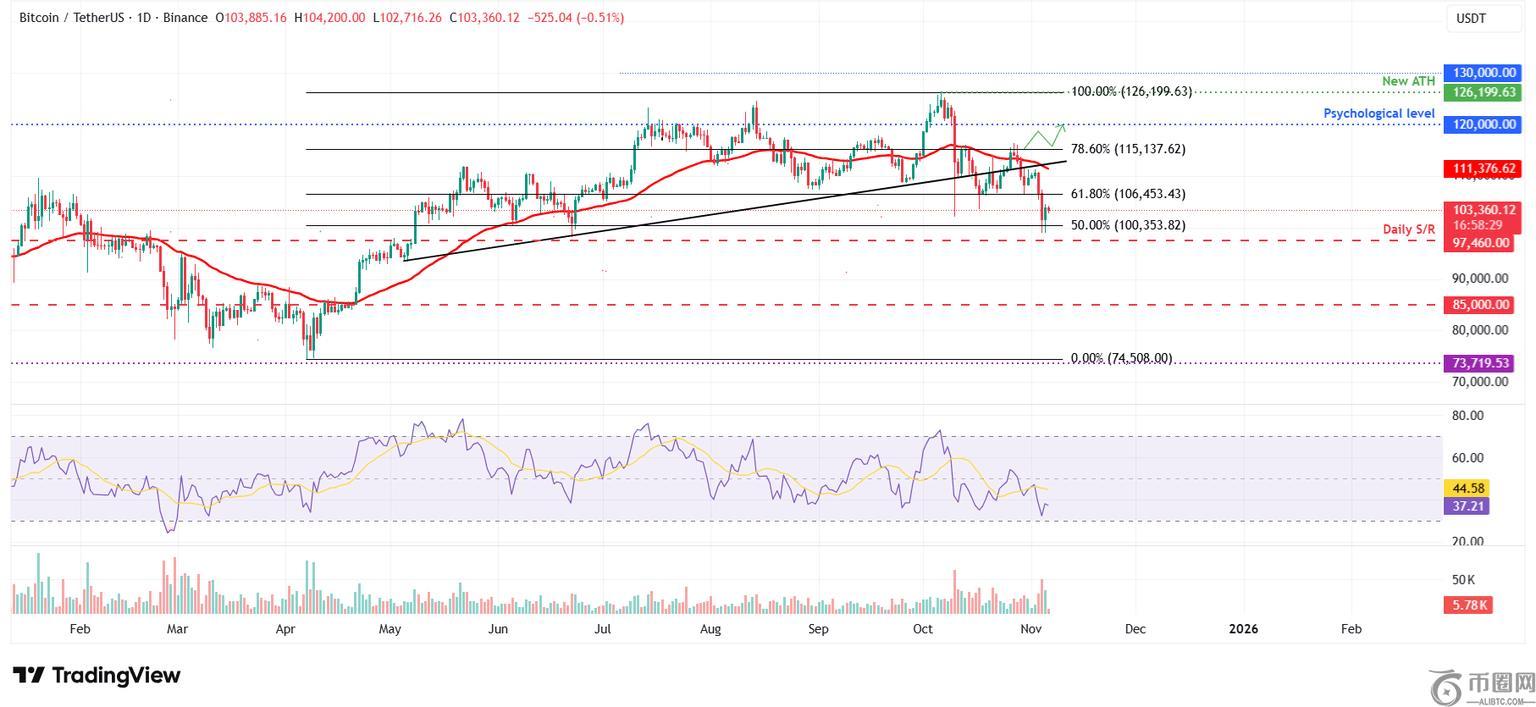This screenshot has width=1536, height=707.
Task: Click the 85,000.00 dashed level label
Action: [1479, 305]
